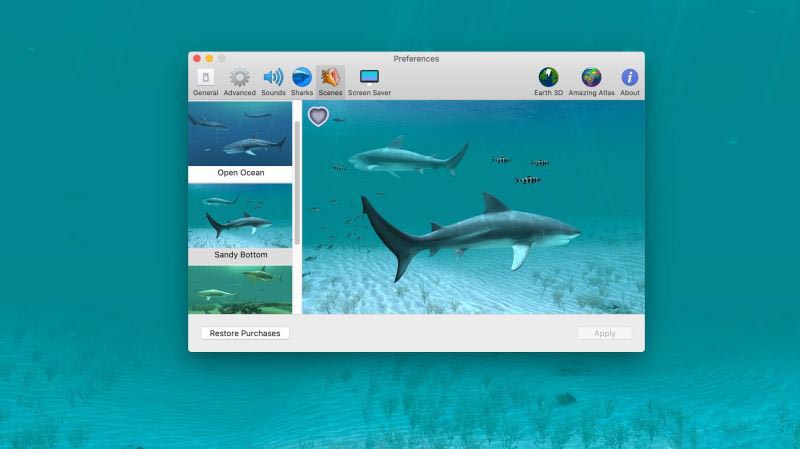Click the Apply button
This screenshot has width=800, height=449.
tap(605, 333)
